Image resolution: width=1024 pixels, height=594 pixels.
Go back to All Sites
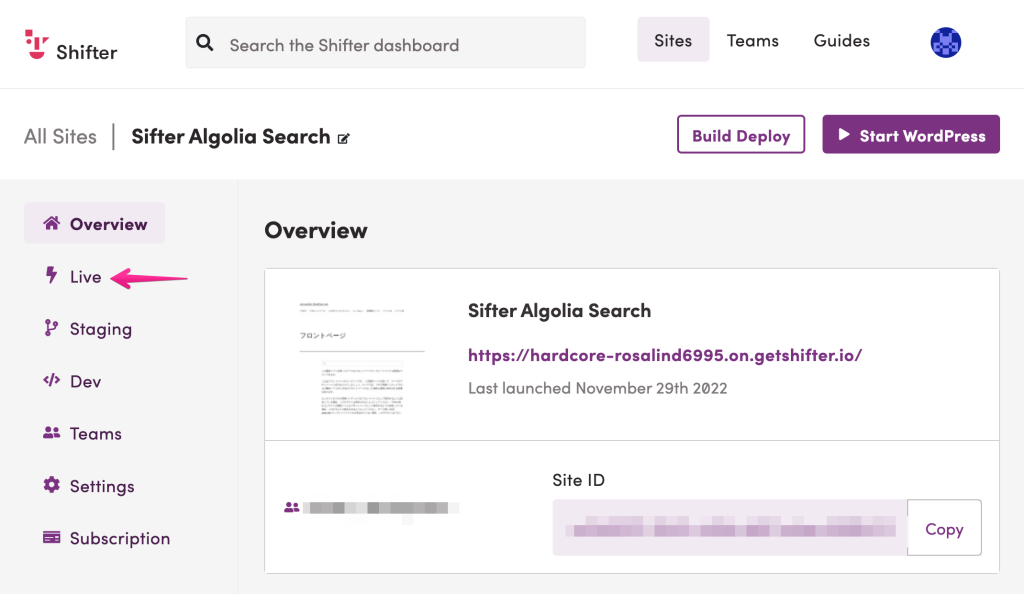60,136
